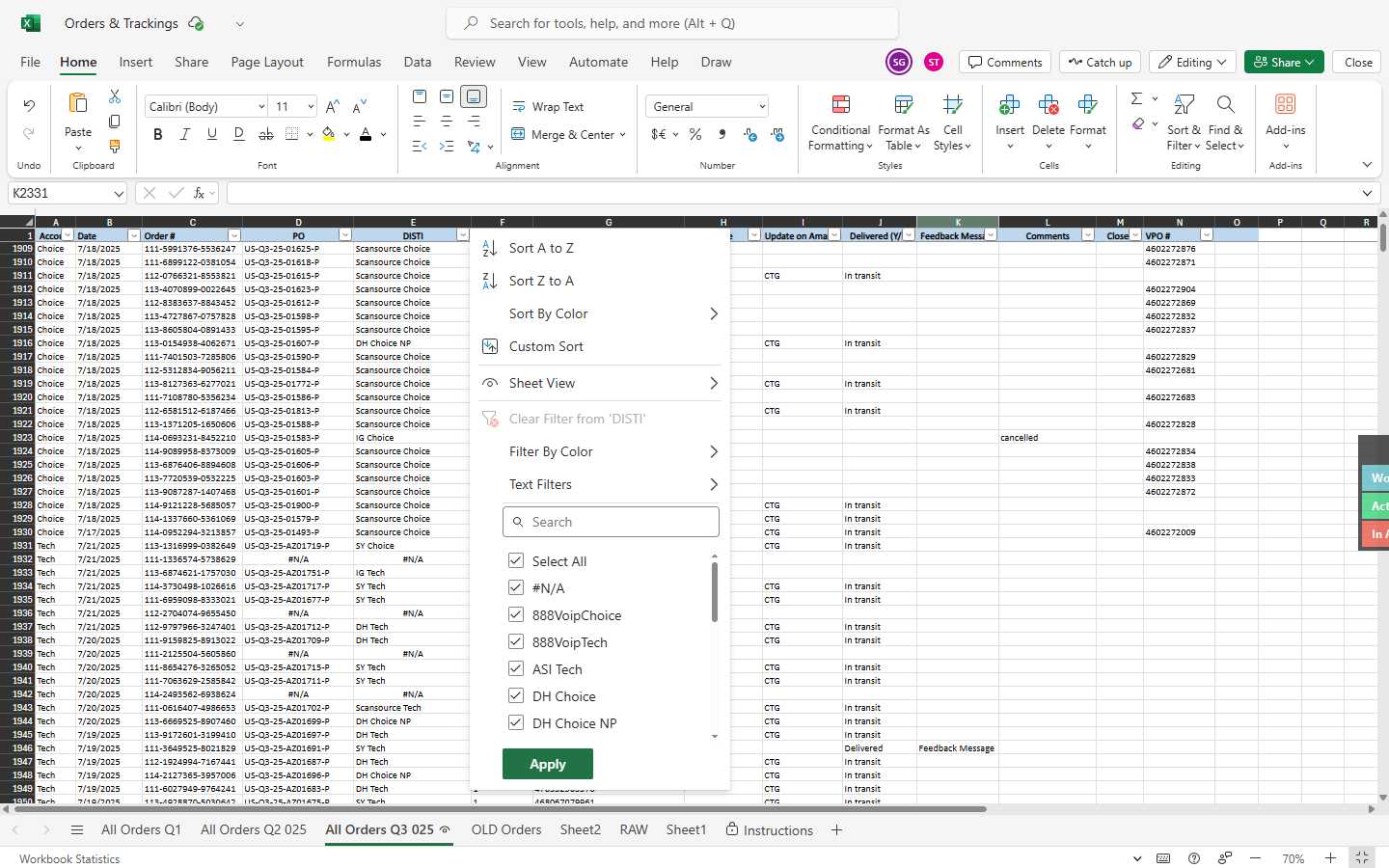1389x868 pixels.
Task: Click the Copy icon in Clipboard
Action: (115, 122)
